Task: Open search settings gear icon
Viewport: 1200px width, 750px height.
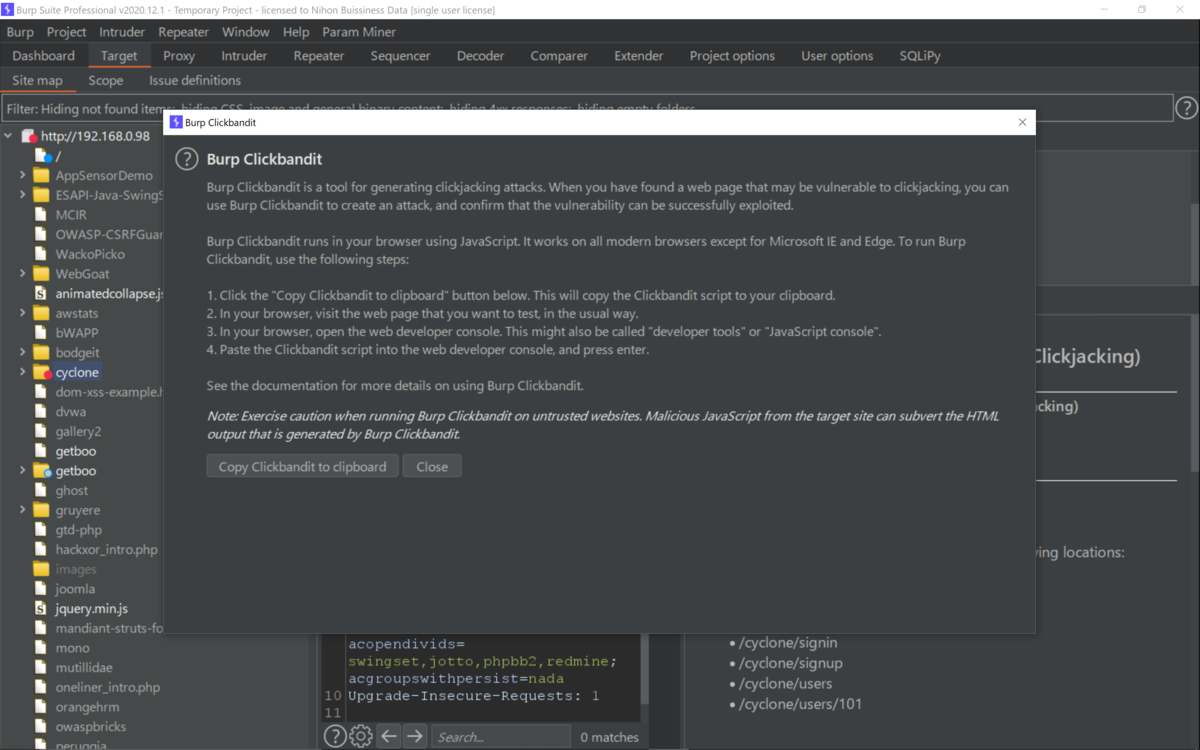Action: [361, 737]
